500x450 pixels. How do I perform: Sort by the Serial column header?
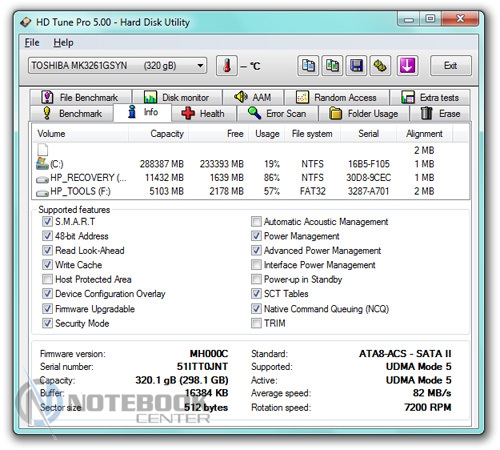tap(368, 134)
